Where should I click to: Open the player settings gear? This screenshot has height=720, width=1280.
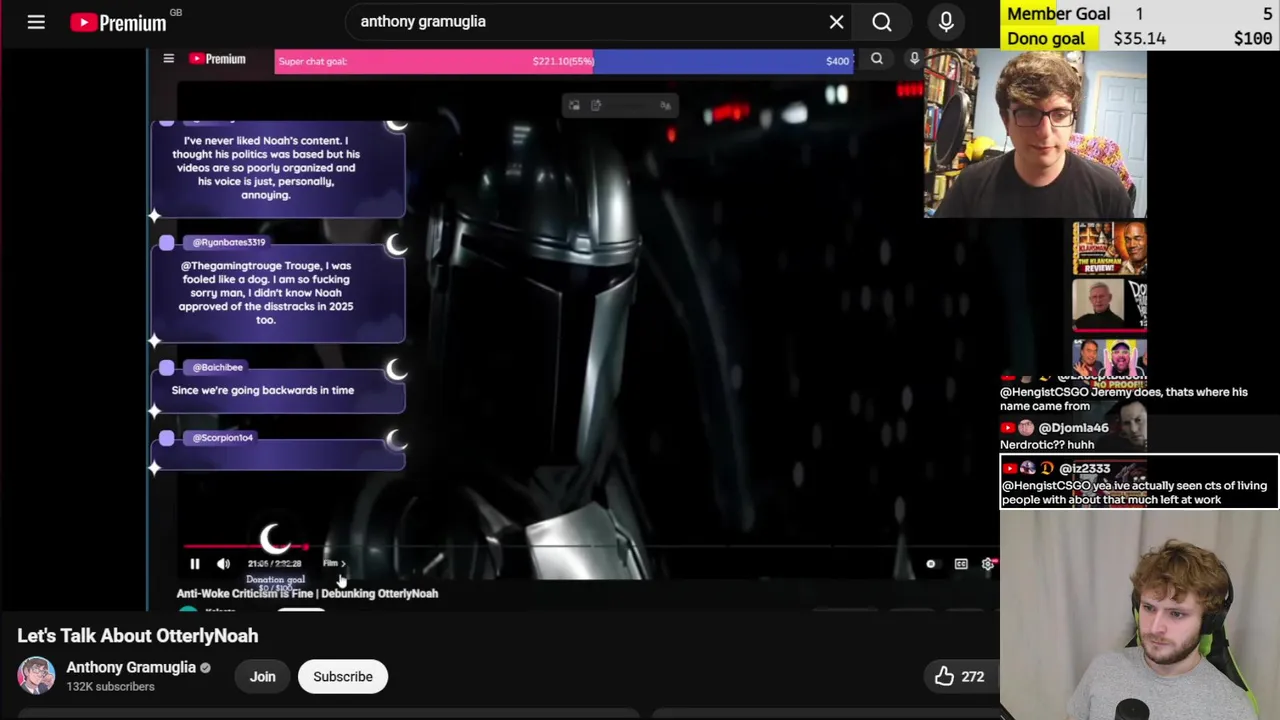(988, 564)
